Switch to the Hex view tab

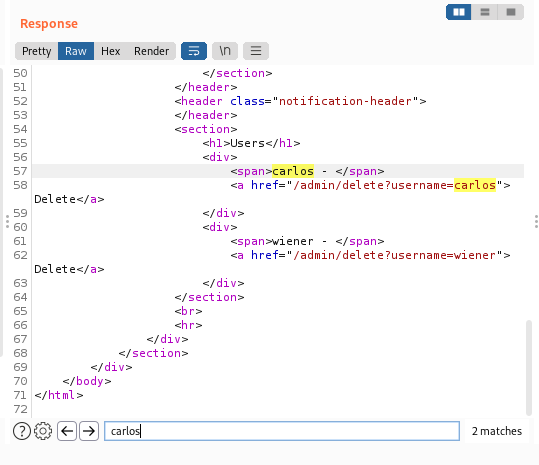110,51
